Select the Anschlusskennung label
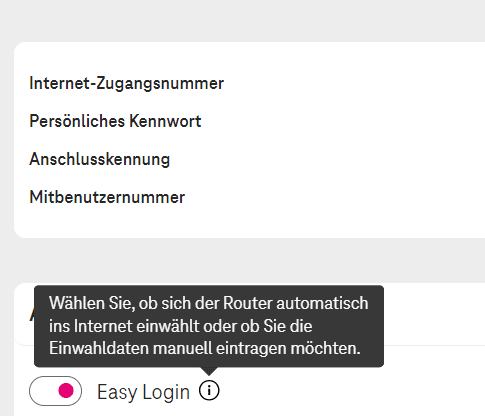Screen dimensions: 485x416 coord(100,159)
